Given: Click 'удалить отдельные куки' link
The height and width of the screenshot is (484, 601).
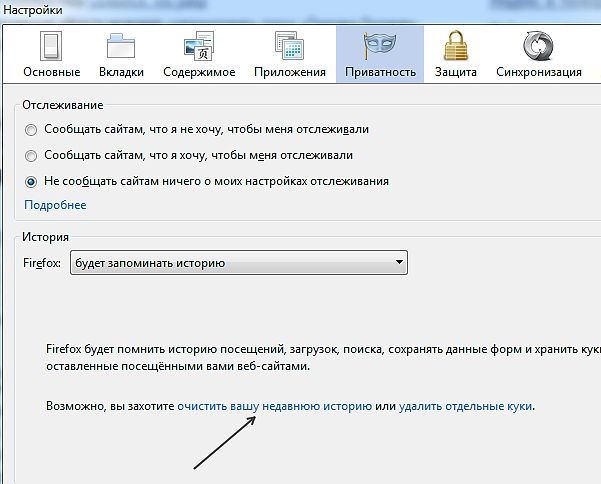Looking at the screenshot, I should point(465,406).
